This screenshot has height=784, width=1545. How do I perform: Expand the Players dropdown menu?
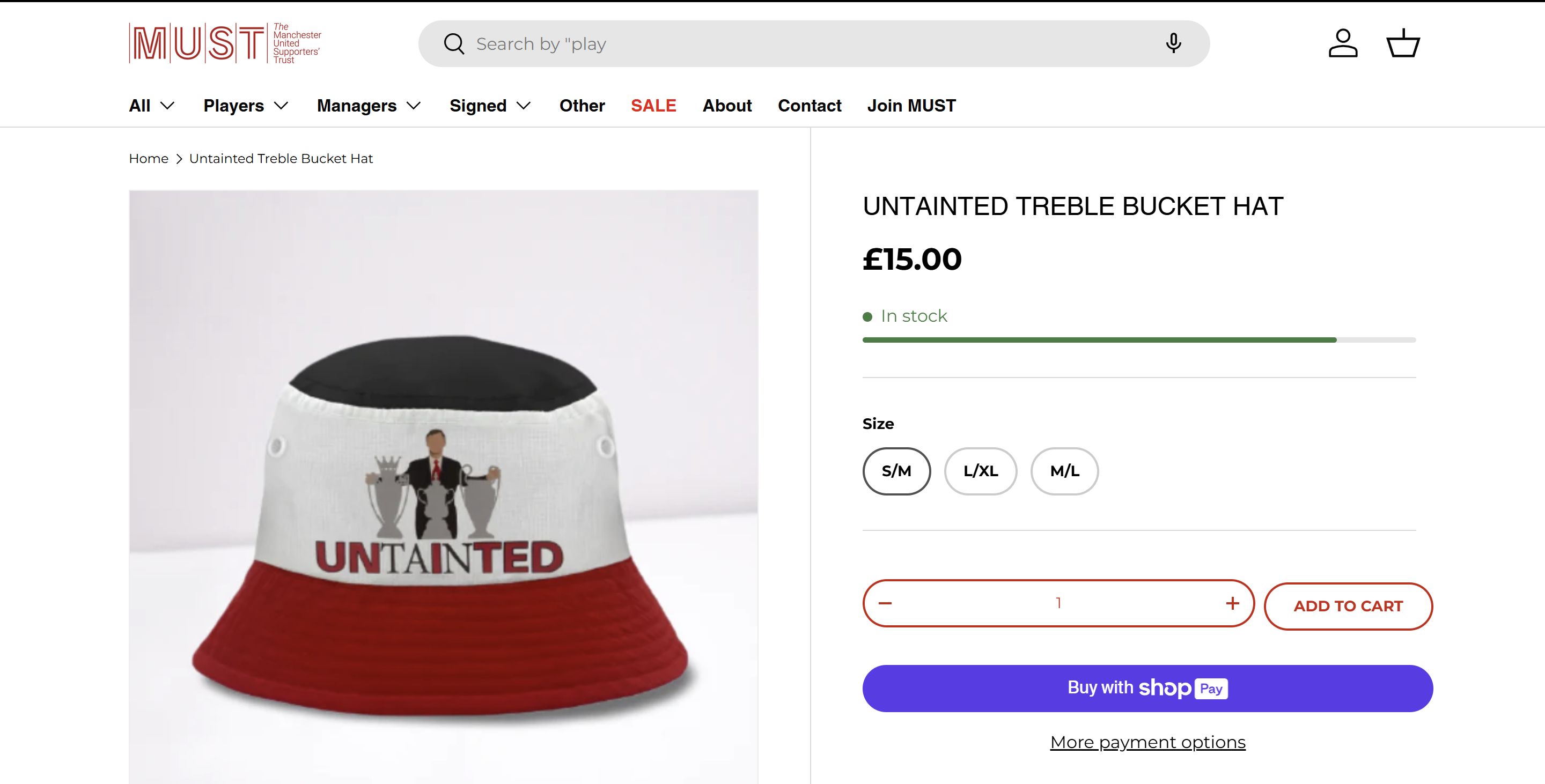click(x=246, y=106)
